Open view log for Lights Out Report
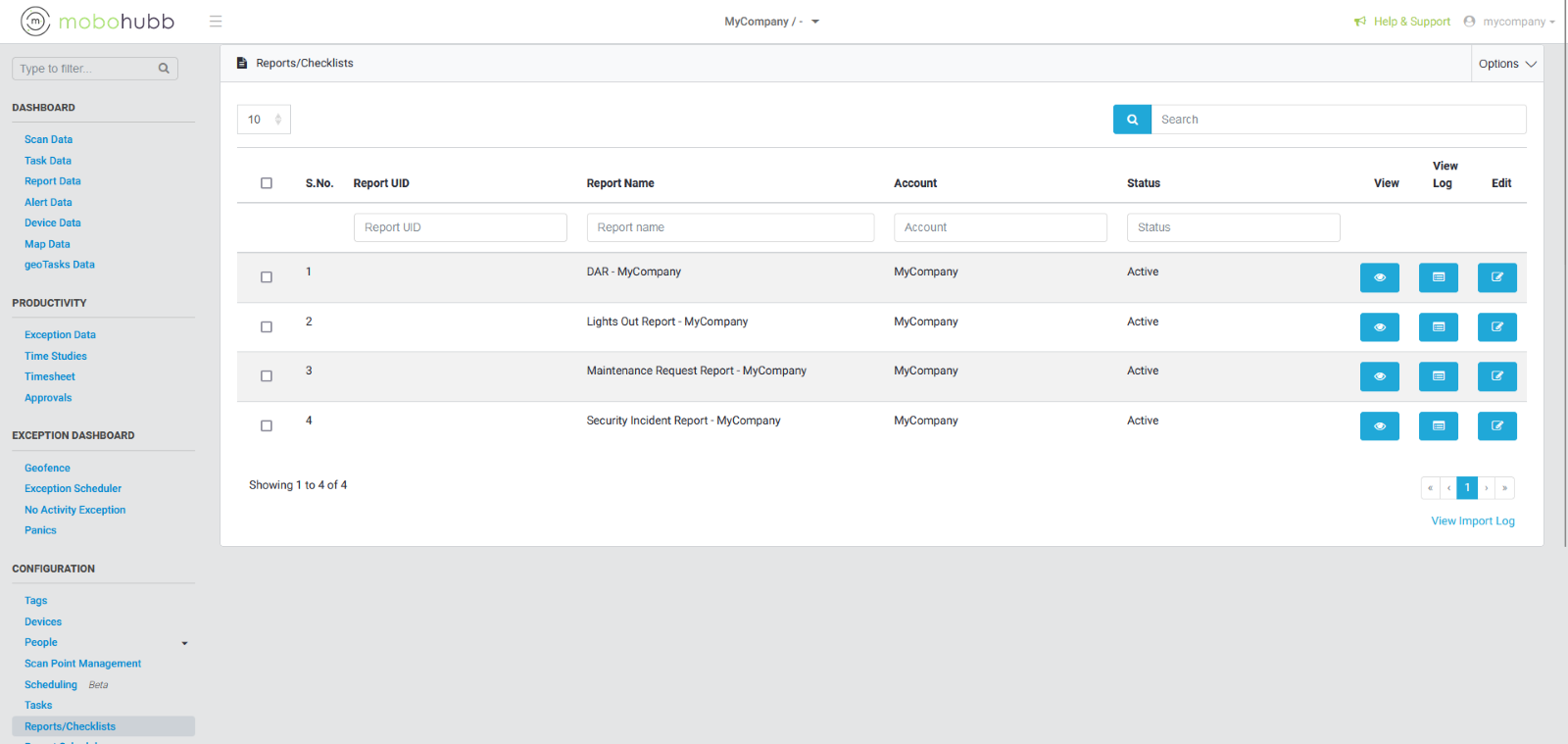1568x744 pixels. pos(1438,327)
